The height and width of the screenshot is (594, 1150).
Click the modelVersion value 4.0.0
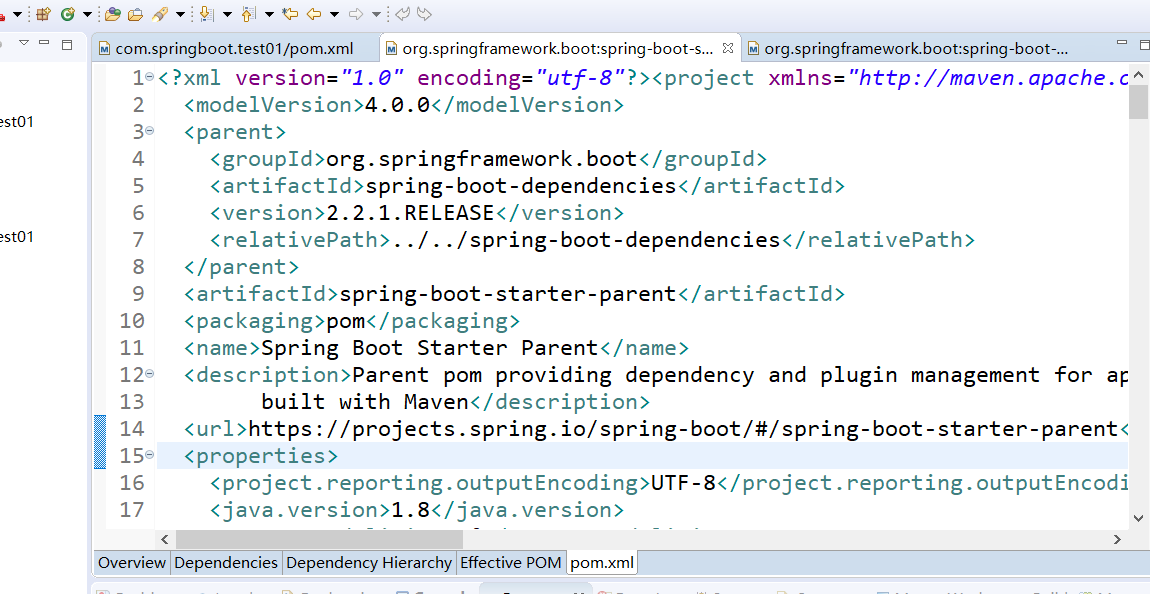point(398,105)
